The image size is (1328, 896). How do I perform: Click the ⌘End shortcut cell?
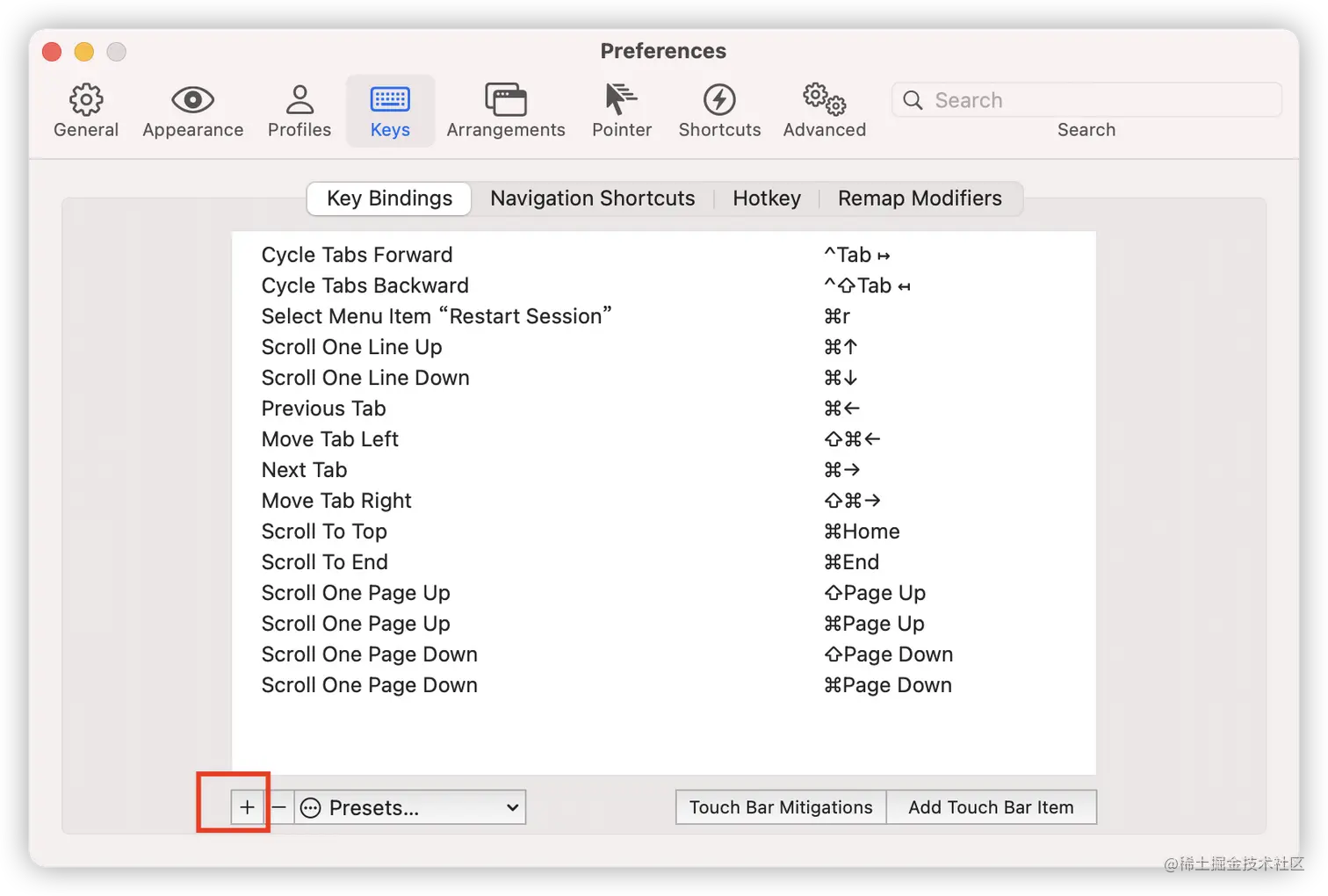click(x=851, y=562)
